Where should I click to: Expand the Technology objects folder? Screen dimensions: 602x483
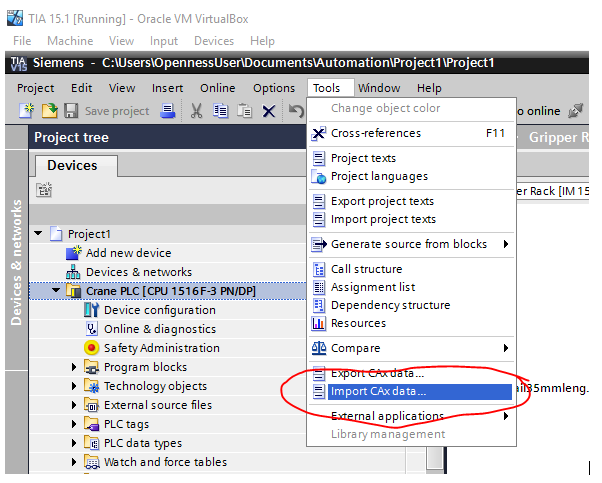click(74, 386)
